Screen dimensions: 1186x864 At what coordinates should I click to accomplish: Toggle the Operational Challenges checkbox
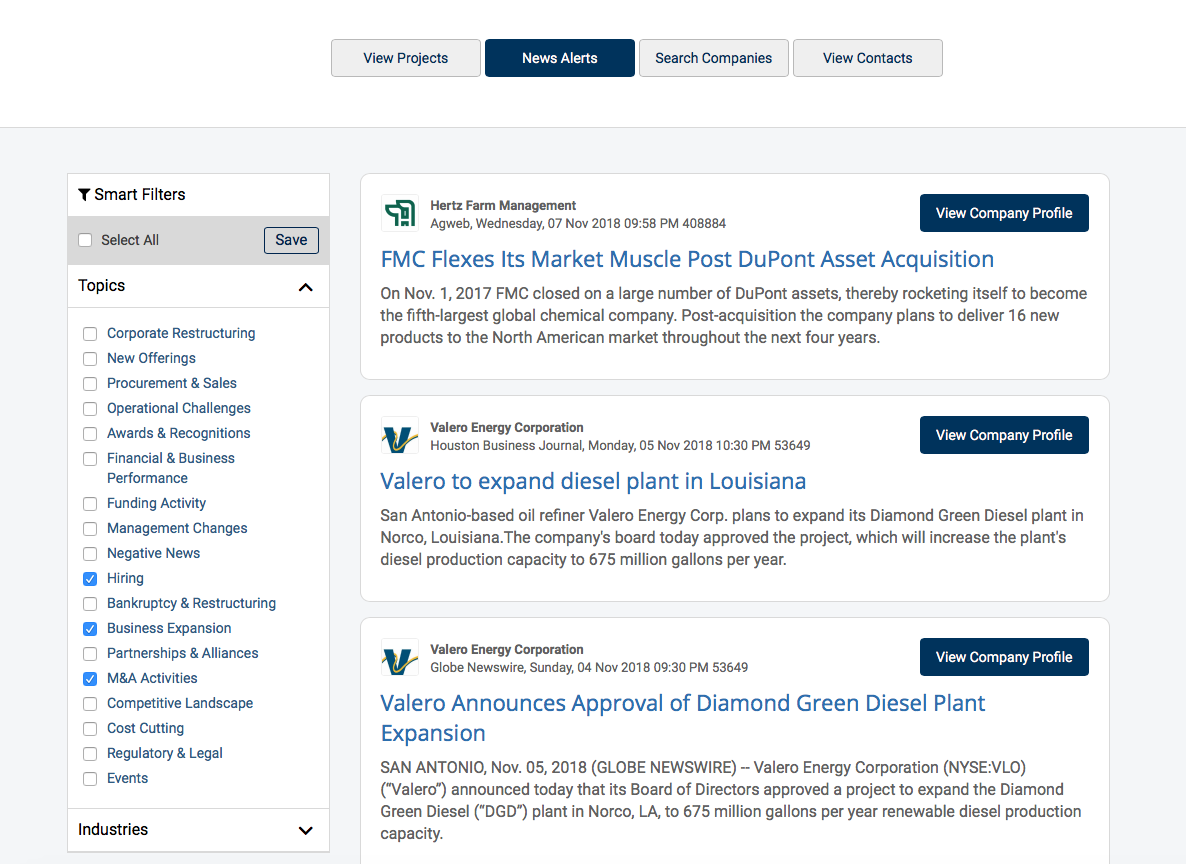[x=90, y=409]
